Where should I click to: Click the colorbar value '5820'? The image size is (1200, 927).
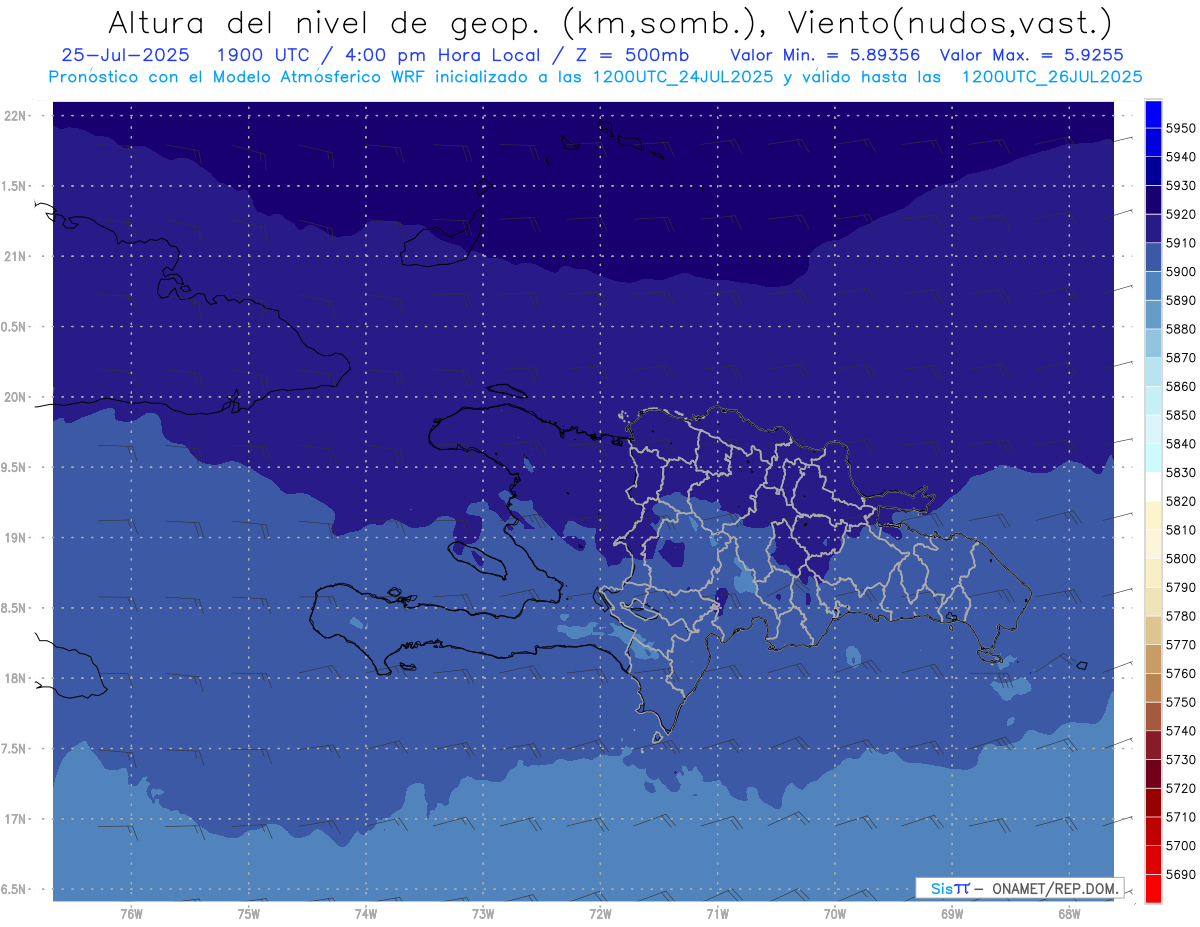(1181, 501)
